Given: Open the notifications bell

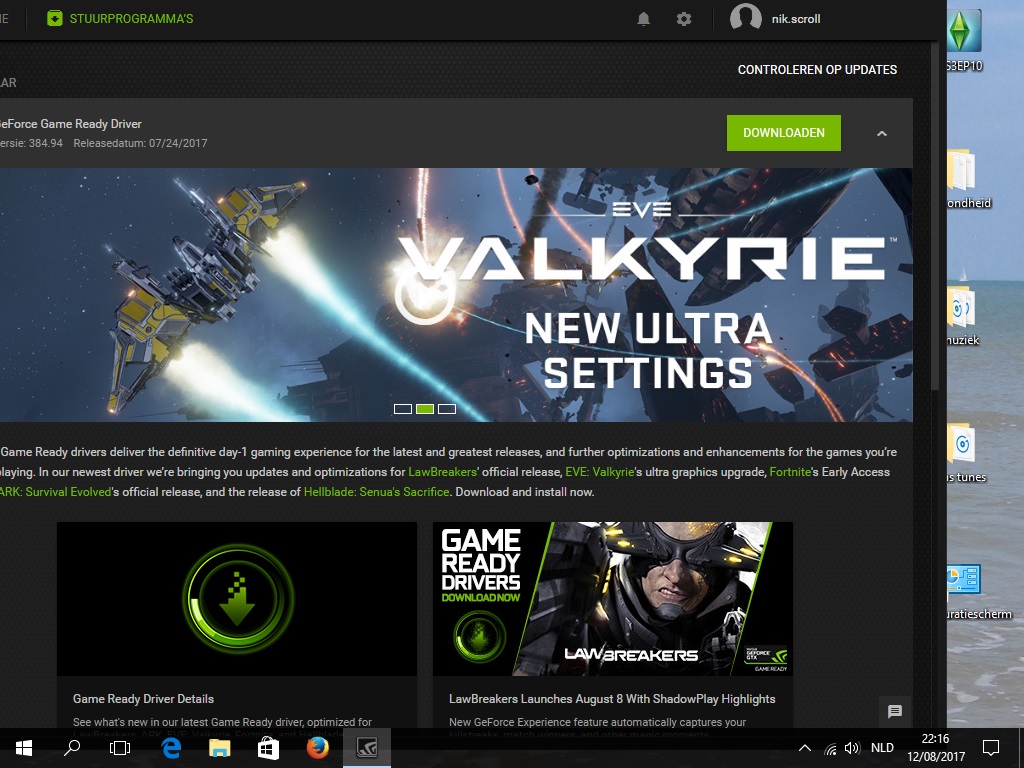Looking at the screenshot, I should [x=643, y=19].
